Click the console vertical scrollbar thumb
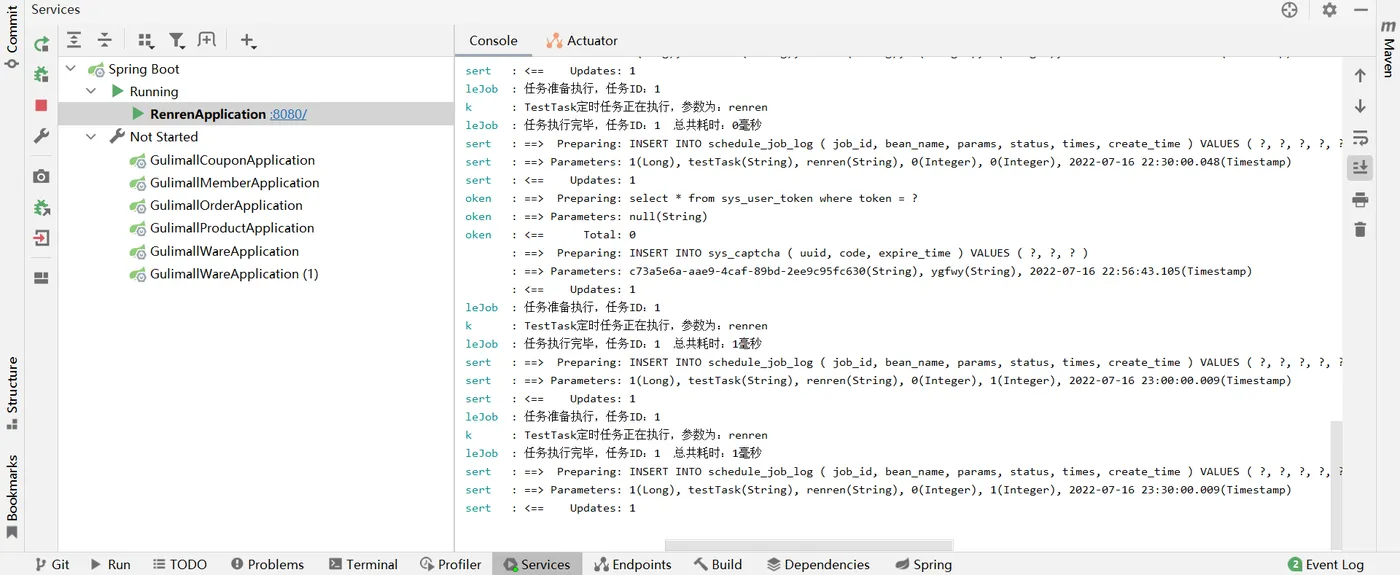This screenshot has height=575, width=1400. point(1336,483)
